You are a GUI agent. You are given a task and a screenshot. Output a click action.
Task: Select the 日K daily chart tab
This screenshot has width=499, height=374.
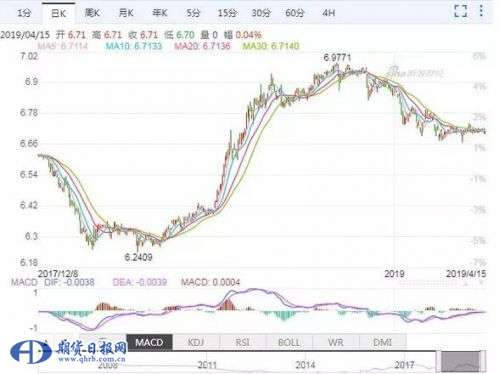pyautogui.click(x=59, y=13)
